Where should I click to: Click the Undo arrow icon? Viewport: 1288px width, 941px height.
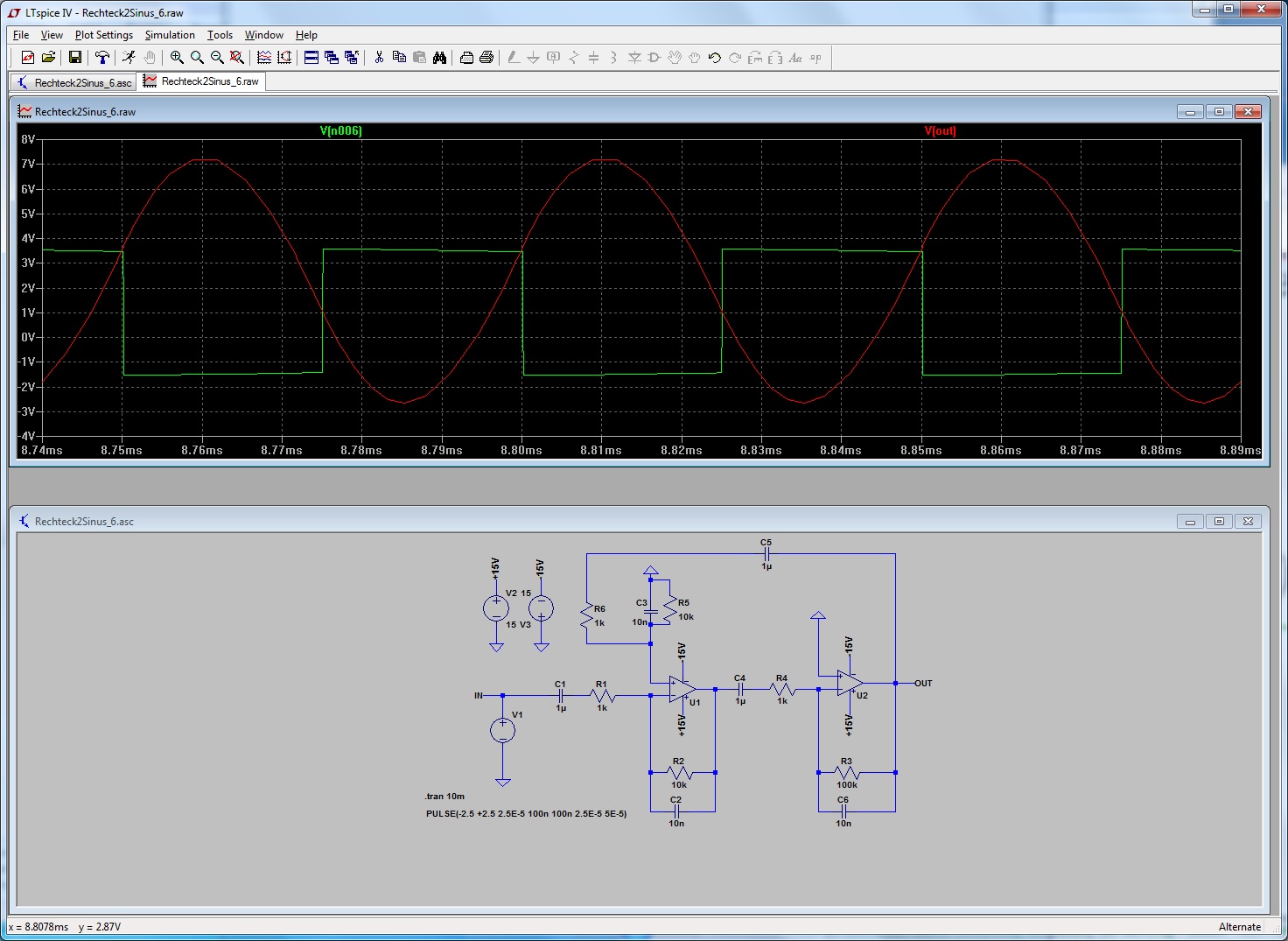(715, 58)
